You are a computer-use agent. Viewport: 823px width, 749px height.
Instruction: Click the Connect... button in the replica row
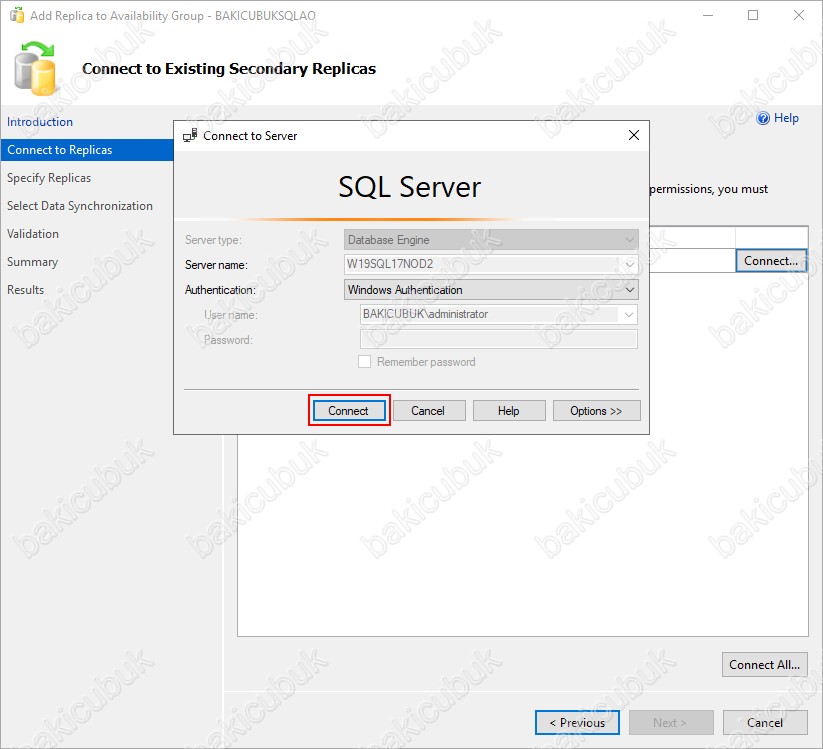point(771,261)
